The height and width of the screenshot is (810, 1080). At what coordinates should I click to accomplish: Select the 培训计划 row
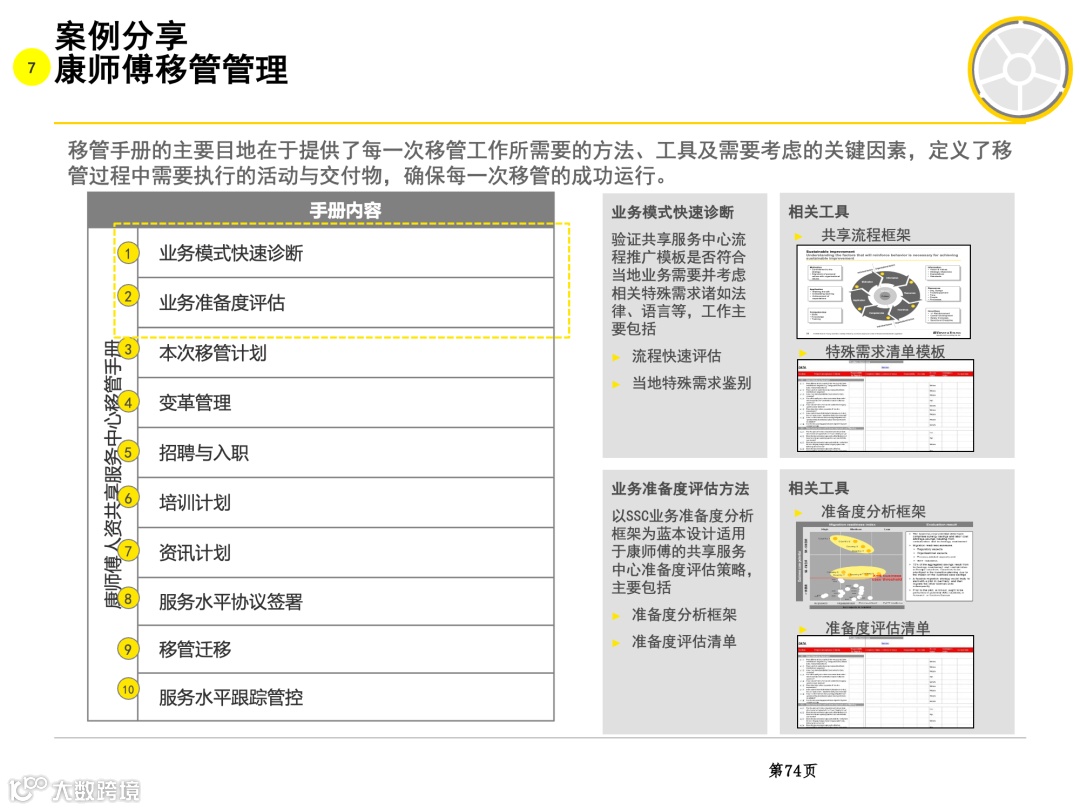pyautogui.click(x=346, y=503)
